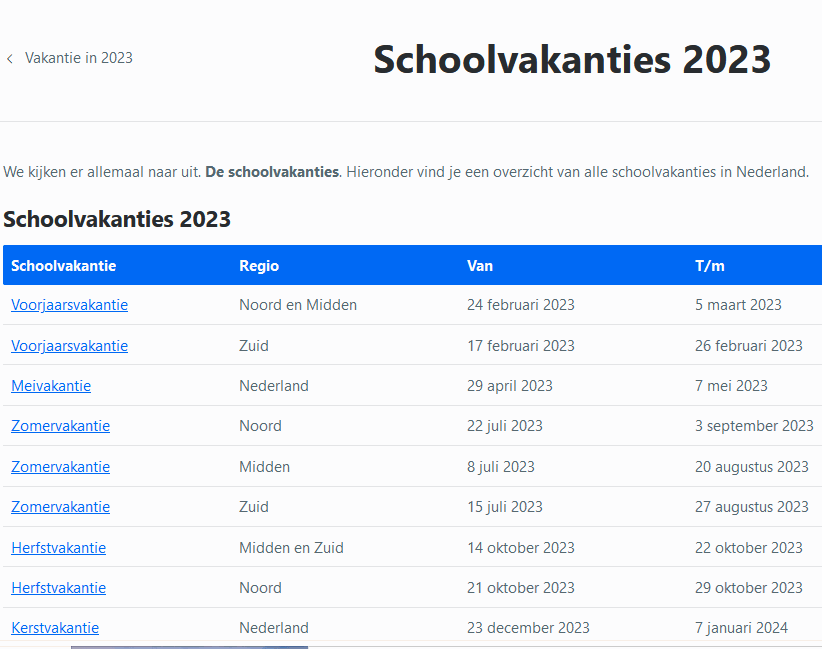Click the T/m column header
Viewport: 822px width, 649px height.
710,266
